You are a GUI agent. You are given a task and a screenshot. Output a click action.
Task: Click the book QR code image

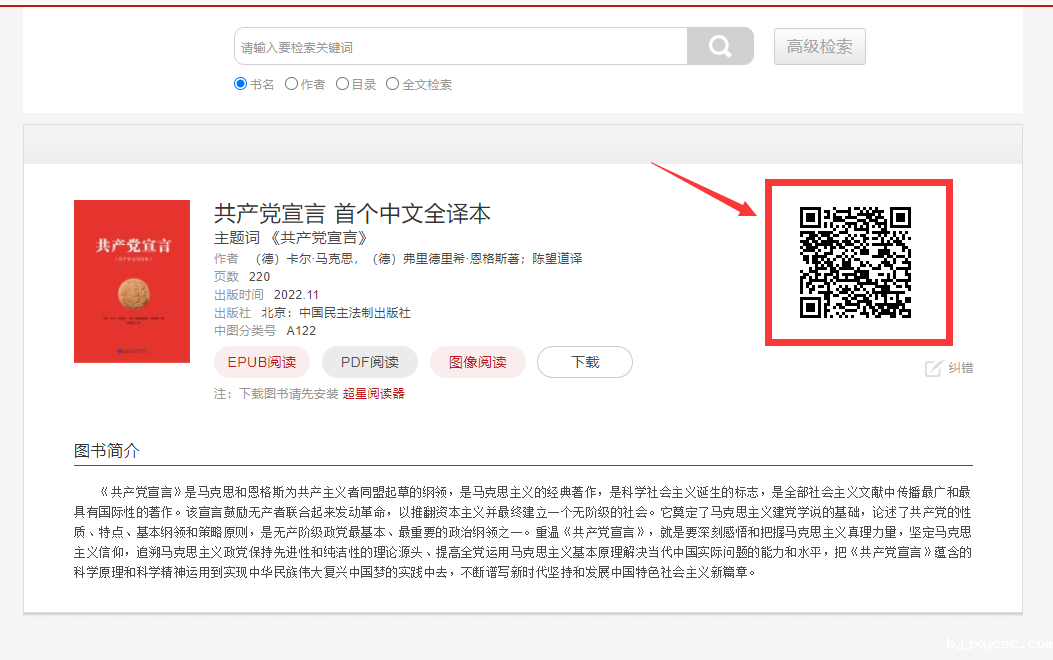click(x=856, y=262)
